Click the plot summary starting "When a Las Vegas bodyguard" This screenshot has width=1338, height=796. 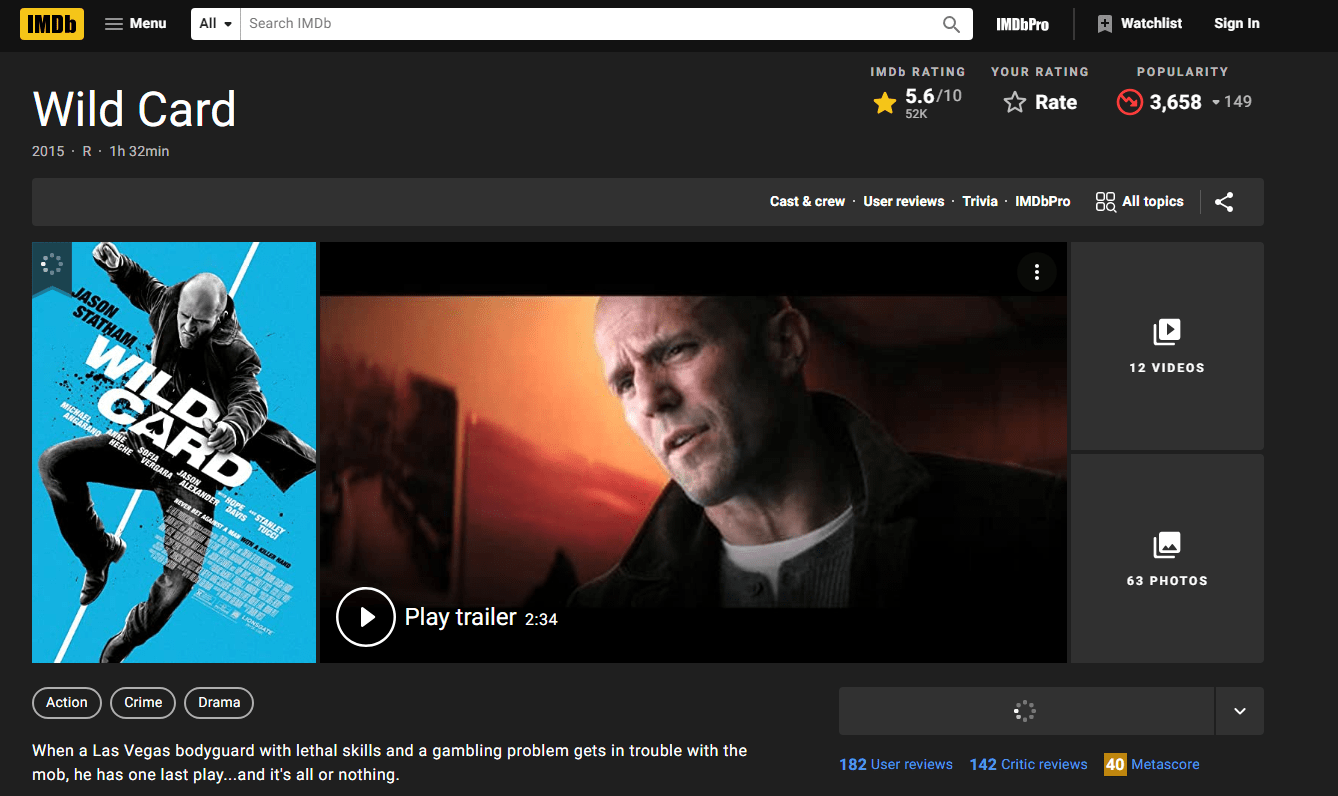pos(390,762)
